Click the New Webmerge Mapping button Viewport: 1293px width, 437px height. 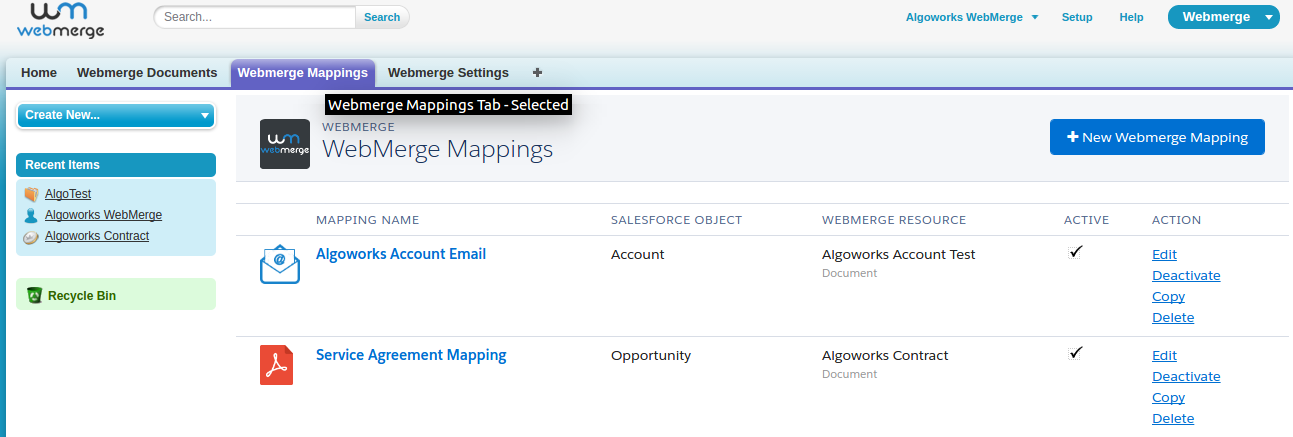[1157, 137]
